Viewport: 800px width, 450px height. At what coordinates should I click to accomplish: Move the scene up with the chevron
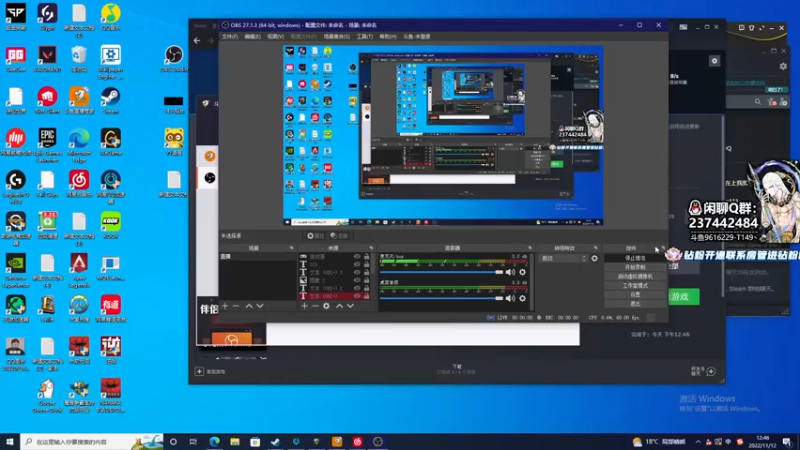pyautogui.click(x=249, y=306)
